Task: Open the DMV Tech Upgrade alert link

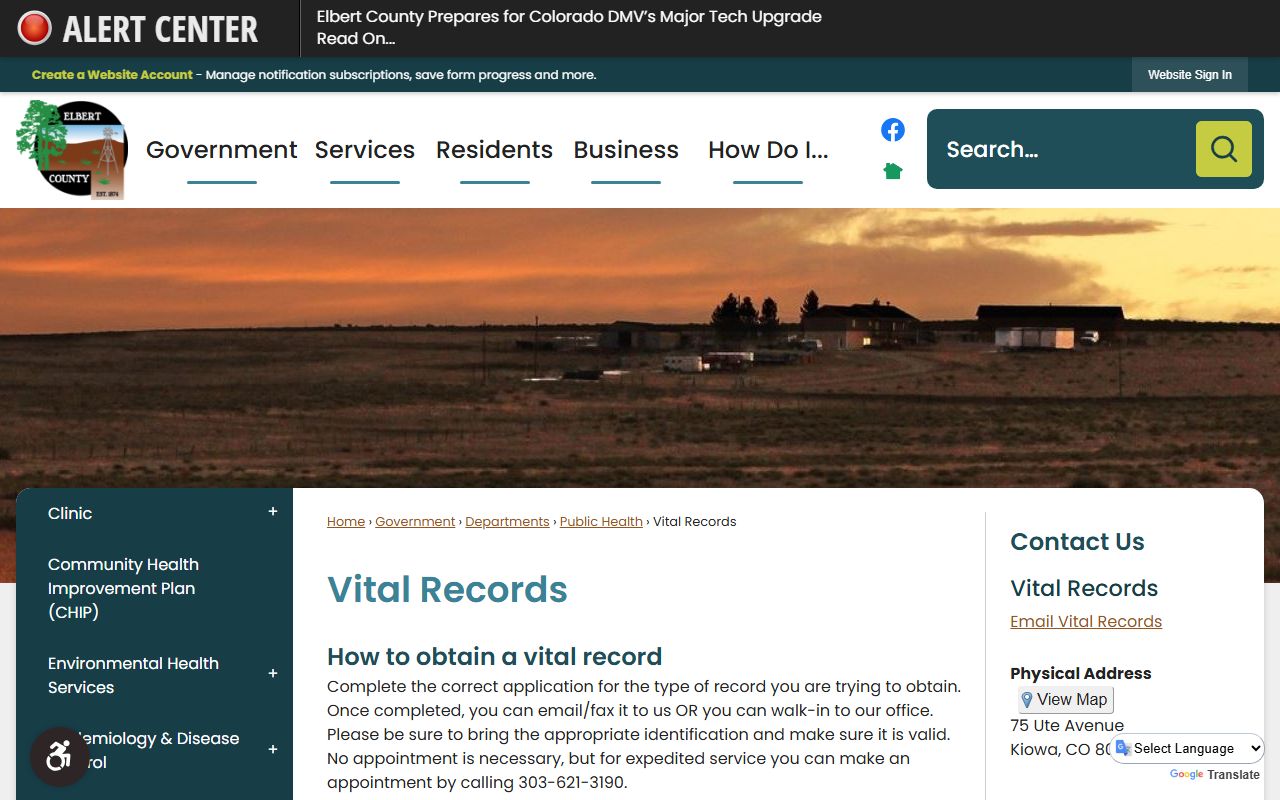Action: pyautogui.click(x=569, y=28)
